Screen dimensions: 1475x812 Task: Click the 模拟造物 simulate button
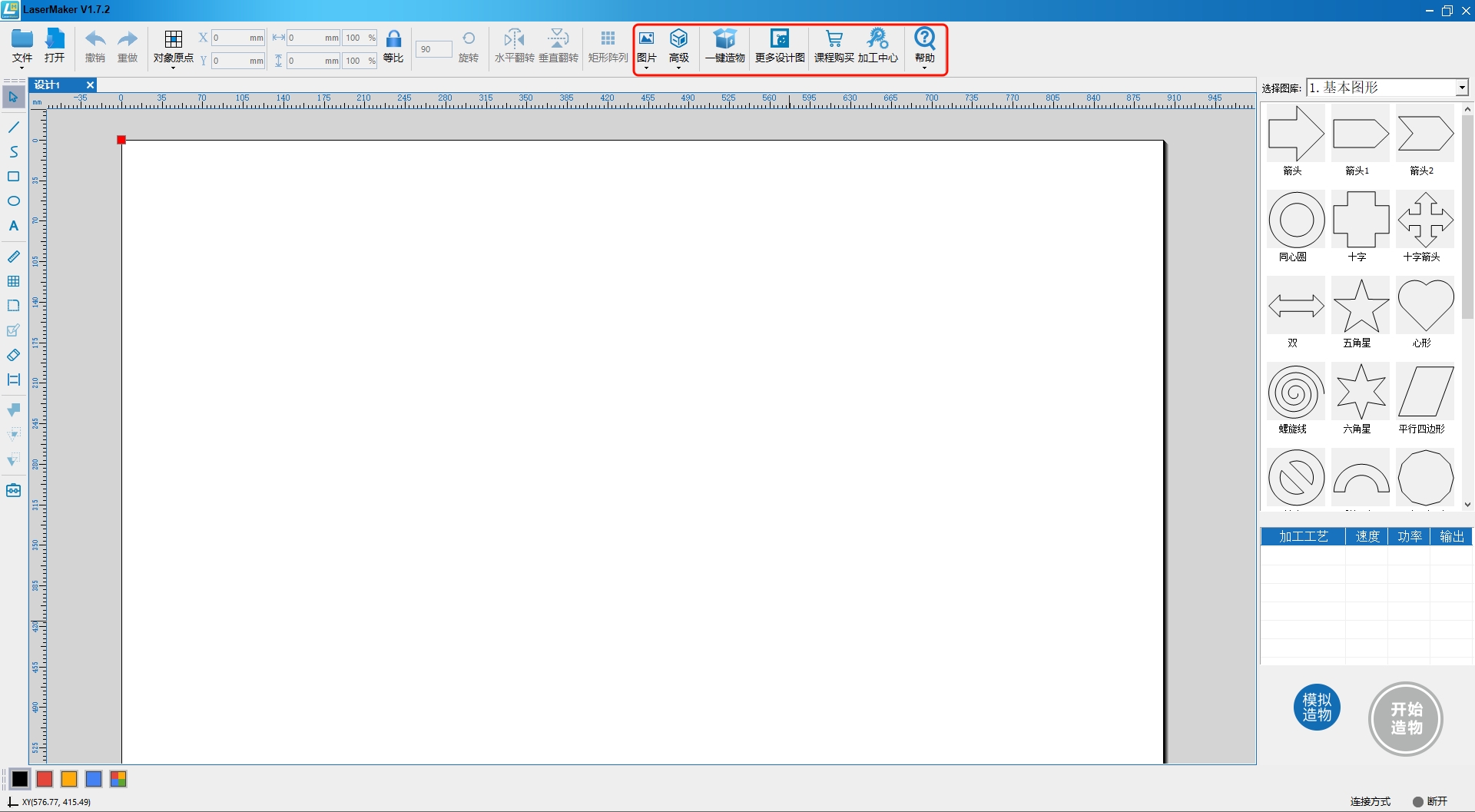click(x=1317, y=708)
